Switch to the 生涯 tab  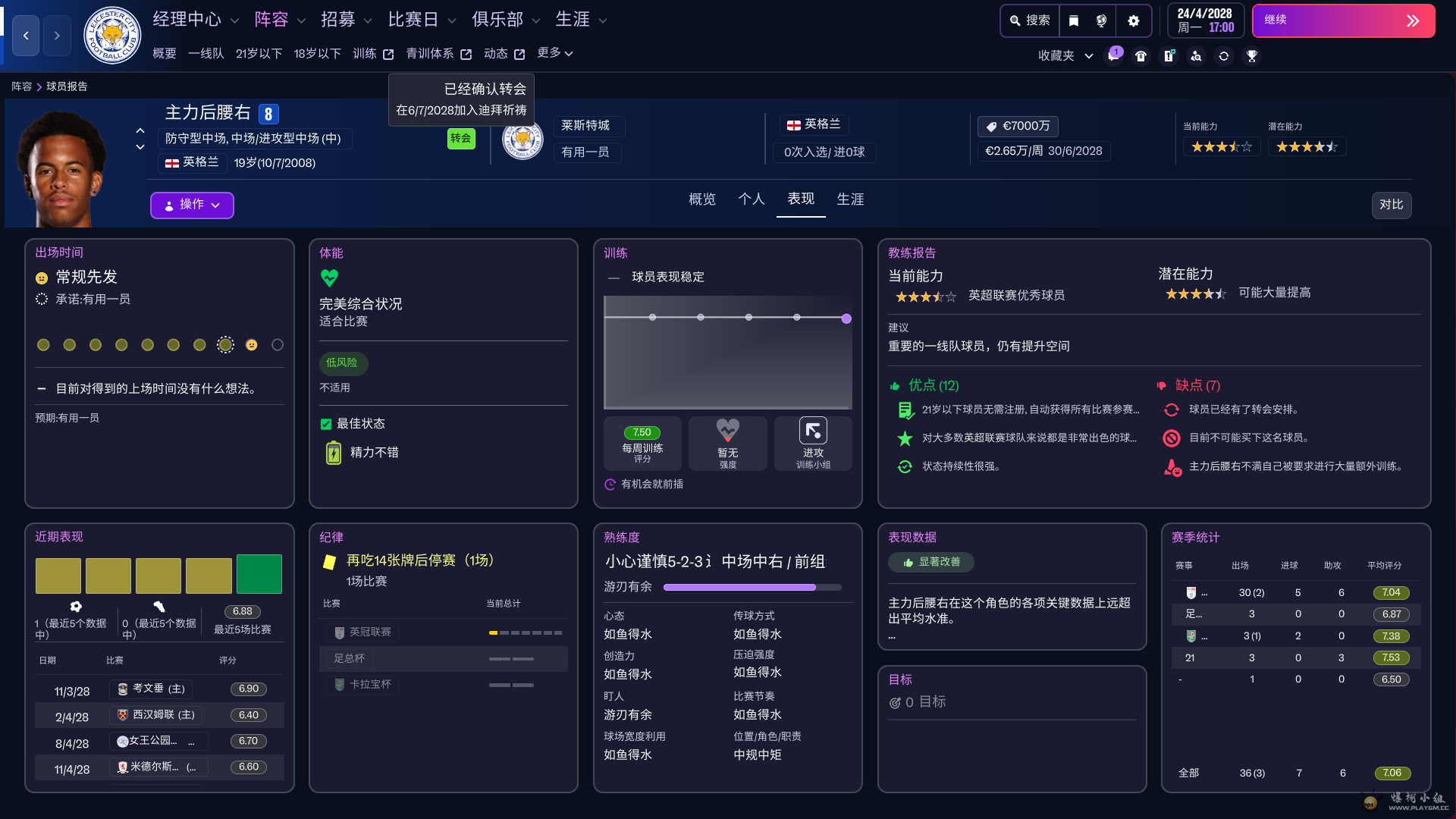(x=850, y=199)
